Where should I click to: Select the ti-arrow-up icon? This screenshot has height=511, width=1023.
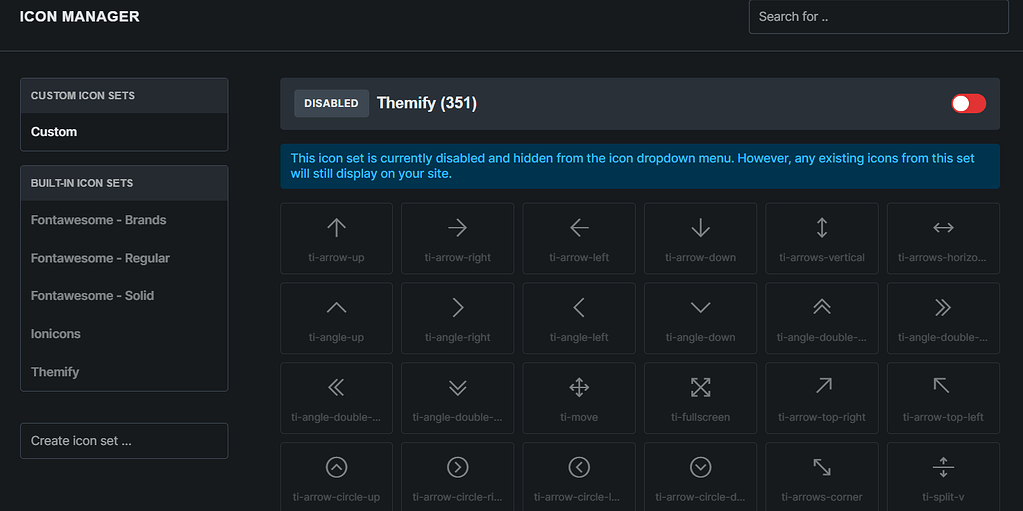[x=337, y=238]
